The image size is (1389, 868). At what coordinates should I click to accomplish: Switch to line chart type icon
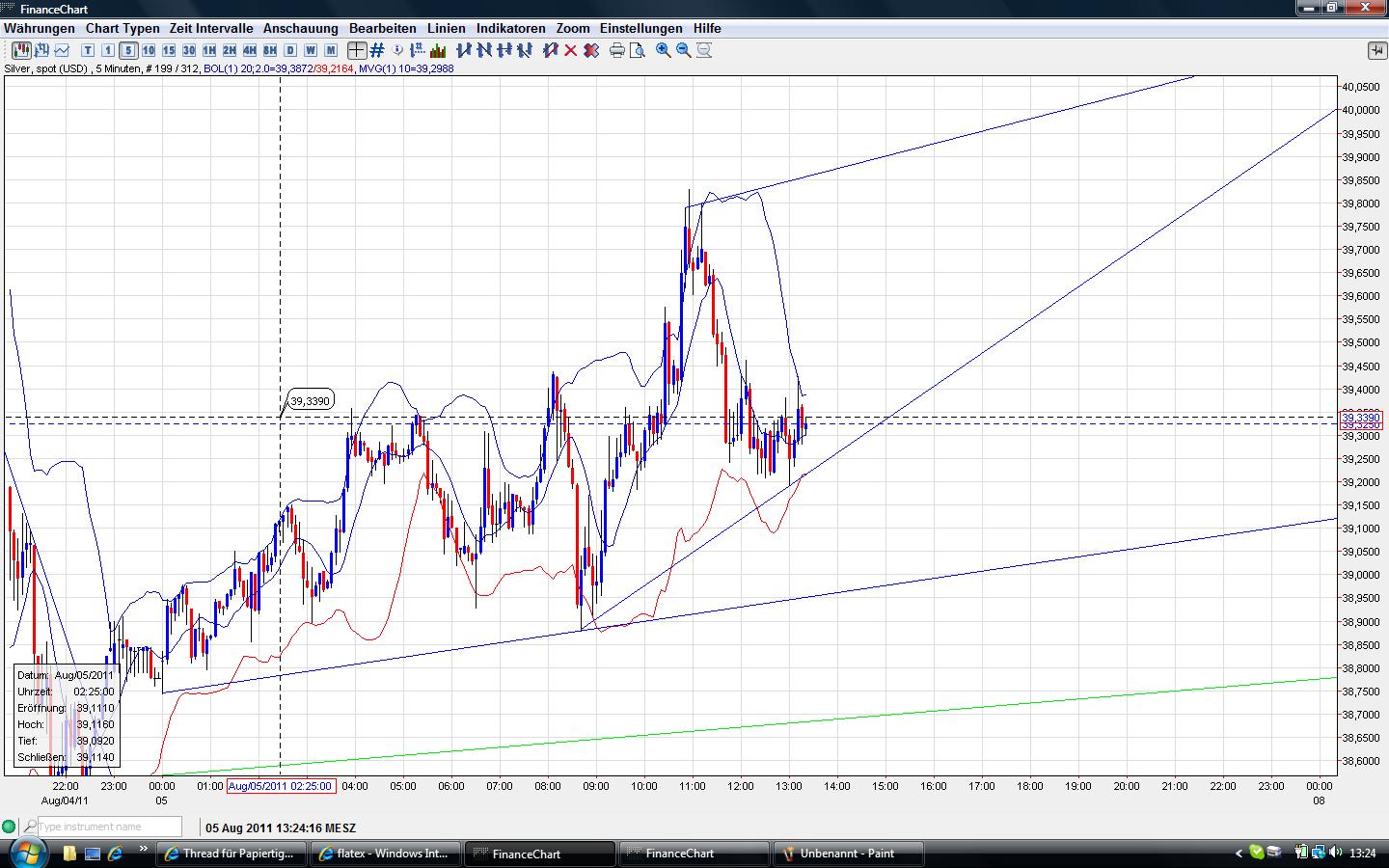point(63,50)
